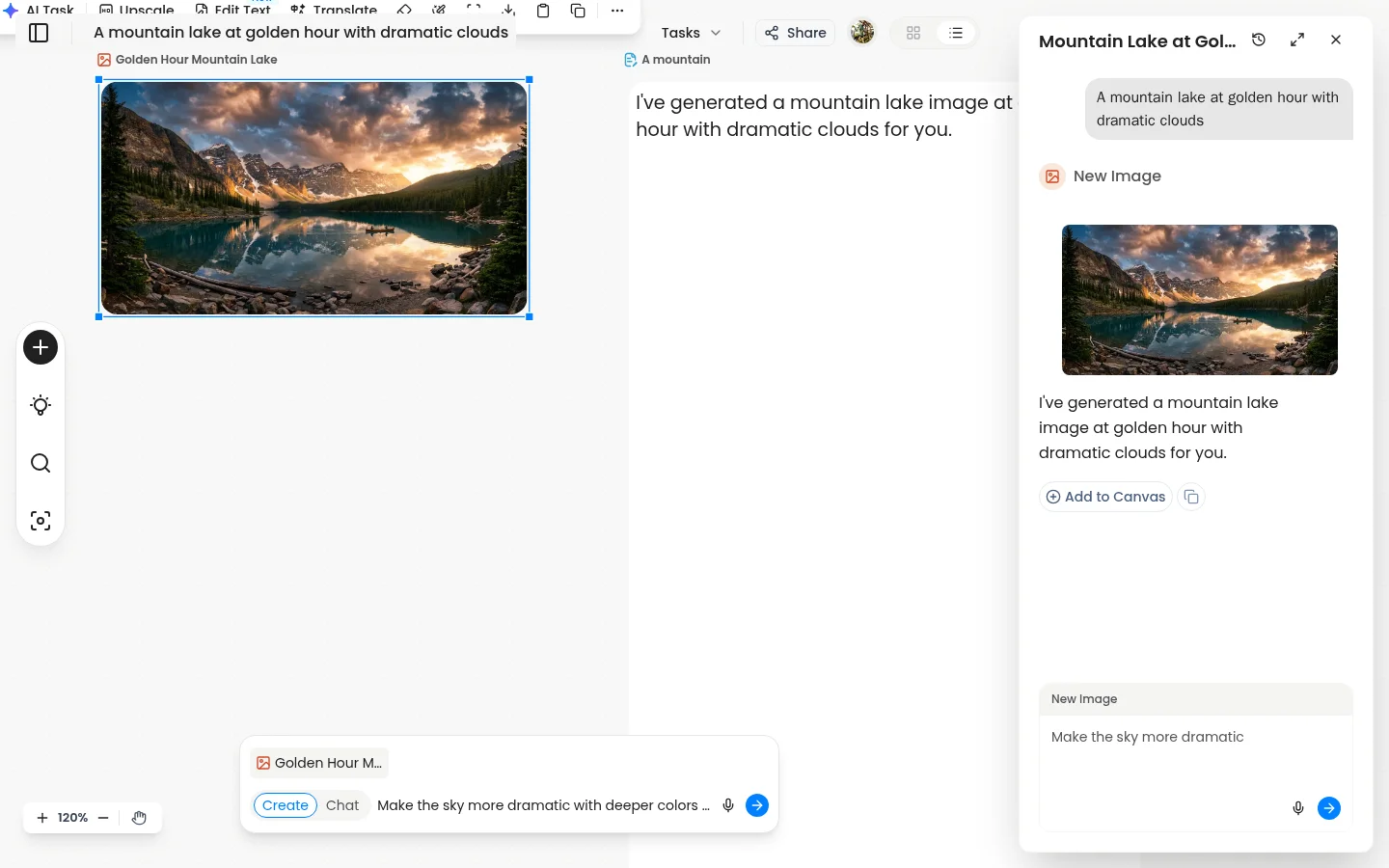Click the bottom prompt text field
The height and width of the screenshot is (868, 1389).
pos(543,805)
